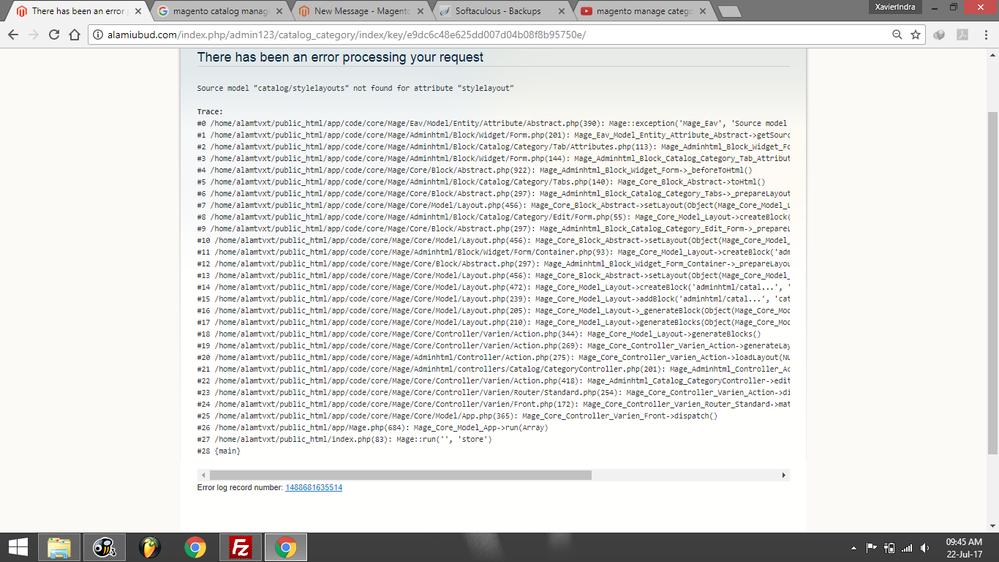Click the browser back arrow
Screen dimensions: 999x562
12,34
